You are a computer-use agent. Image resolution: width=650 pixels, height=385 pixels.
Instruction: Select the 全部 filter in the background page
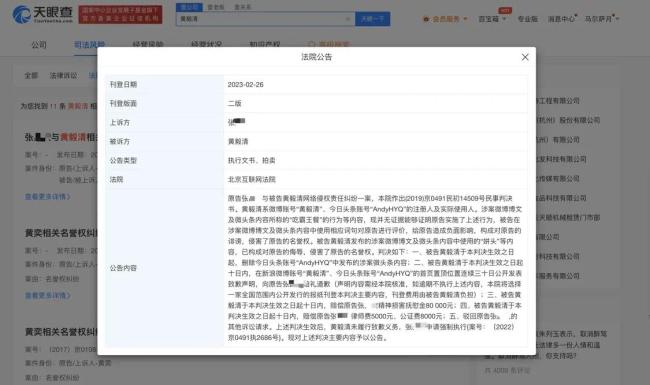click(31, 75)
